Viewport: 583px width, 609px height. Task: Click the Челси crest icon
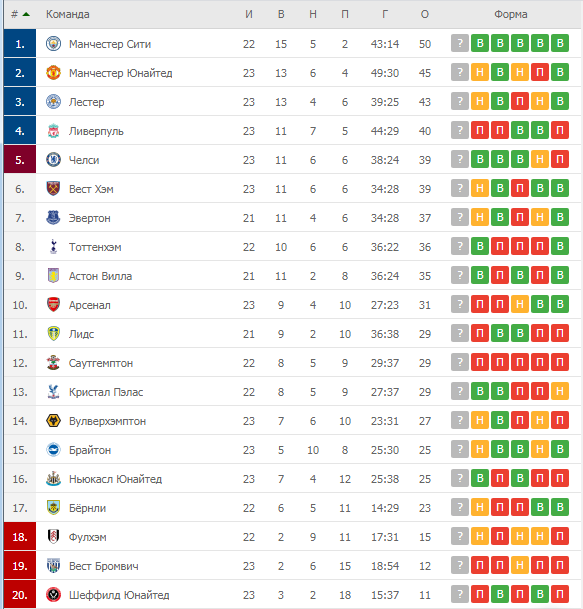[53, 160]
